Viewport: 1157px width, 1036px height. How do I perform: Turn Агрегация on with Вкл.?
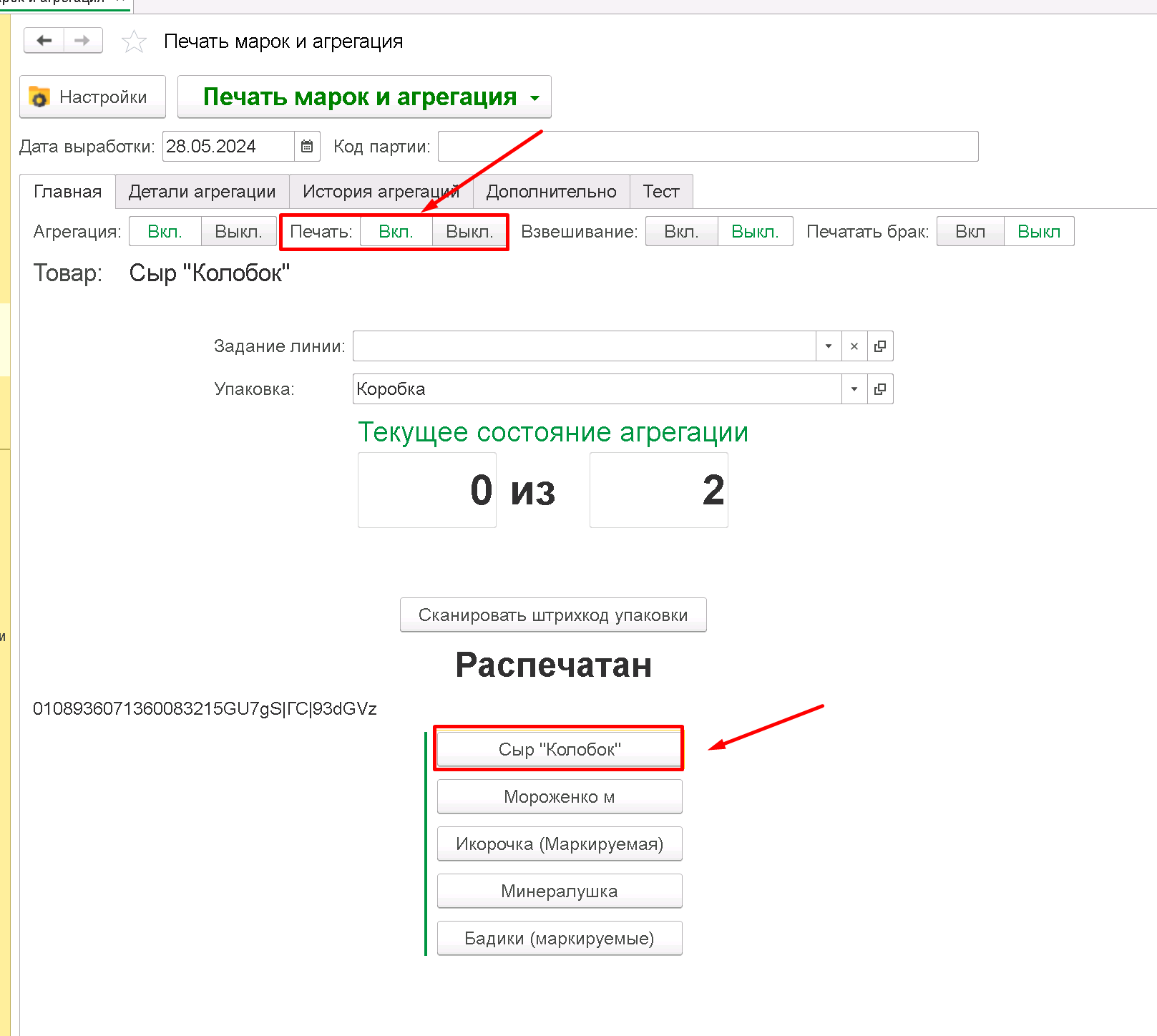[165, 232]
